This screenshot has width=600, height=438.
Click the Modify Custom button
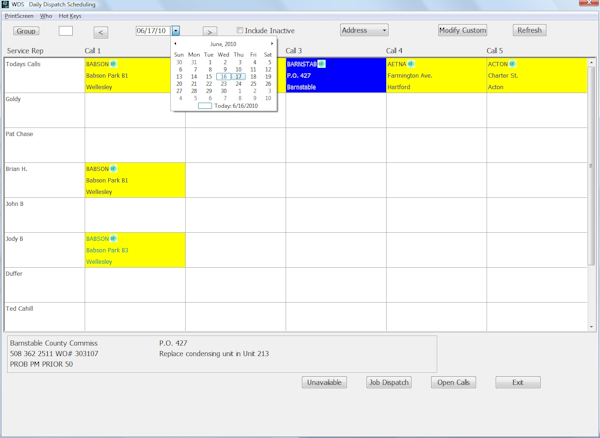(x=462, y=31)
